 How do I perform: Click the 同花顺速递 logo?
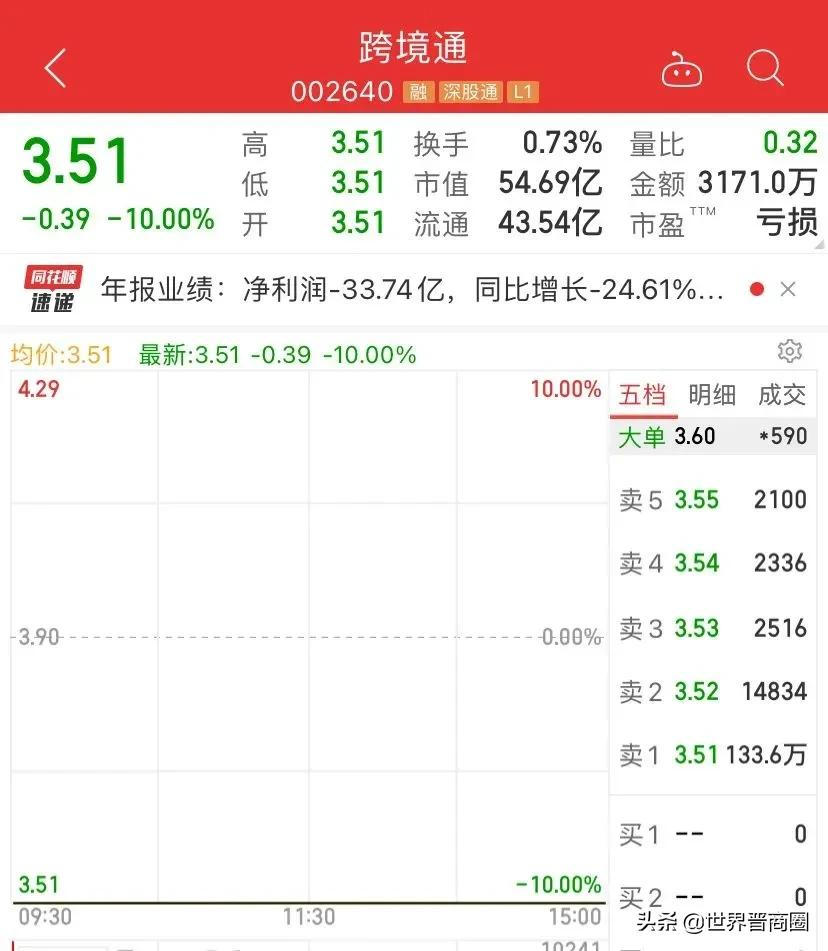[53, 289]
